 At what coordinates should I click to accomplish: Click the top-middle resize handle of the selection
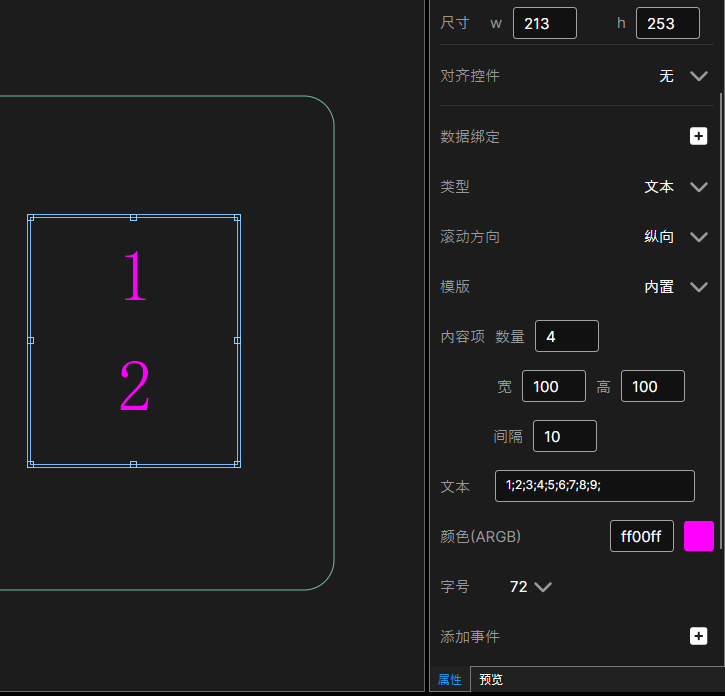(x=134, y=217)
